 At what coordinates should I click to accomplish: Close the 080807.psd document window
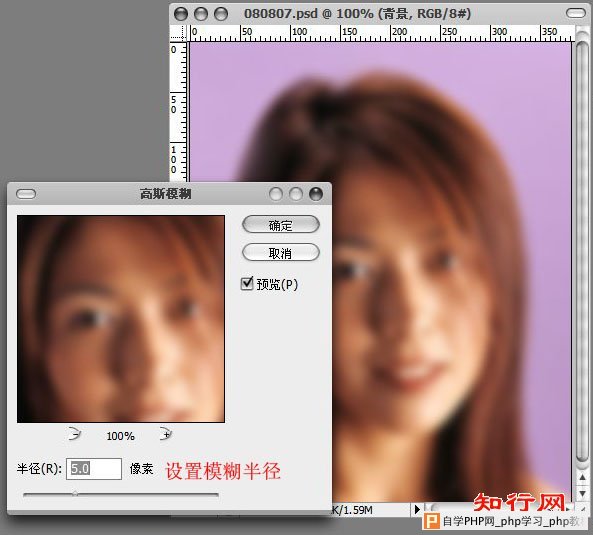(181, 14)
